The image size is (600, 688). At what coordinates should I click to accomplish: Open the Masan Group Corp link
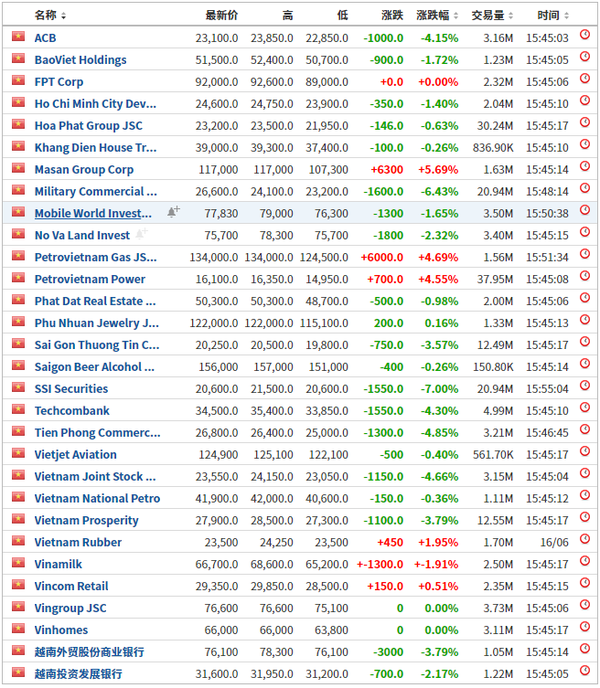click(x=84, y=169)
